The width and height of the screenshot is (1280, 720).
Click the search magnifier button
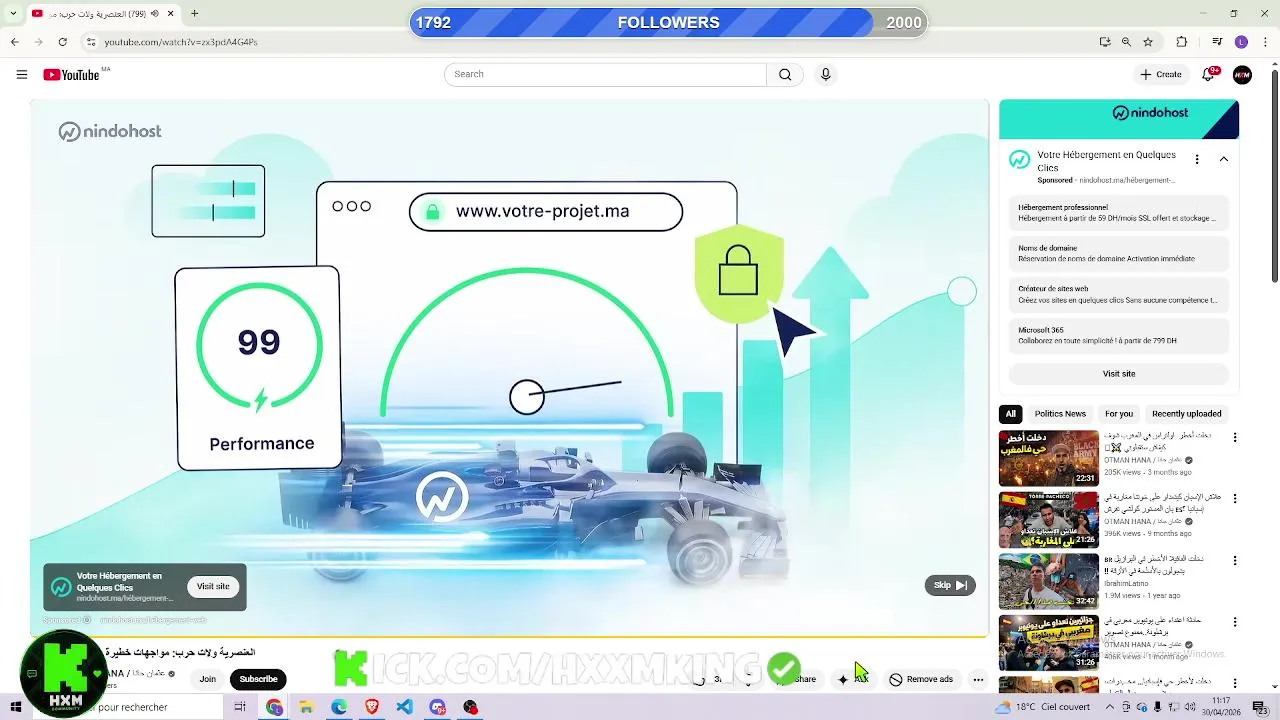(785, 74)
